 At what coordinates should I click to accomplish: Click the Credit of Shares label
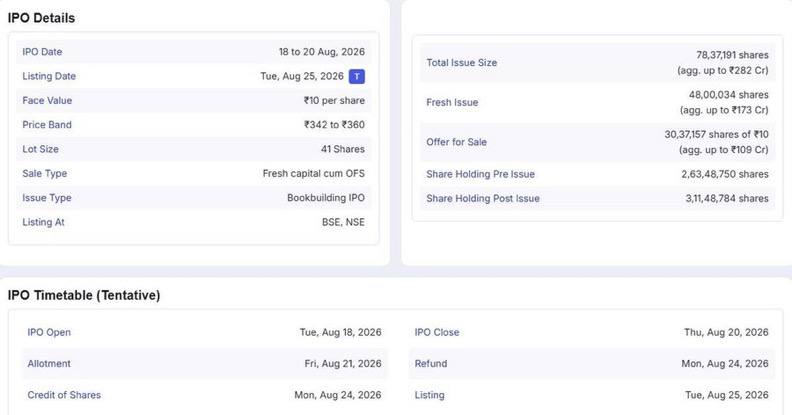64,395
